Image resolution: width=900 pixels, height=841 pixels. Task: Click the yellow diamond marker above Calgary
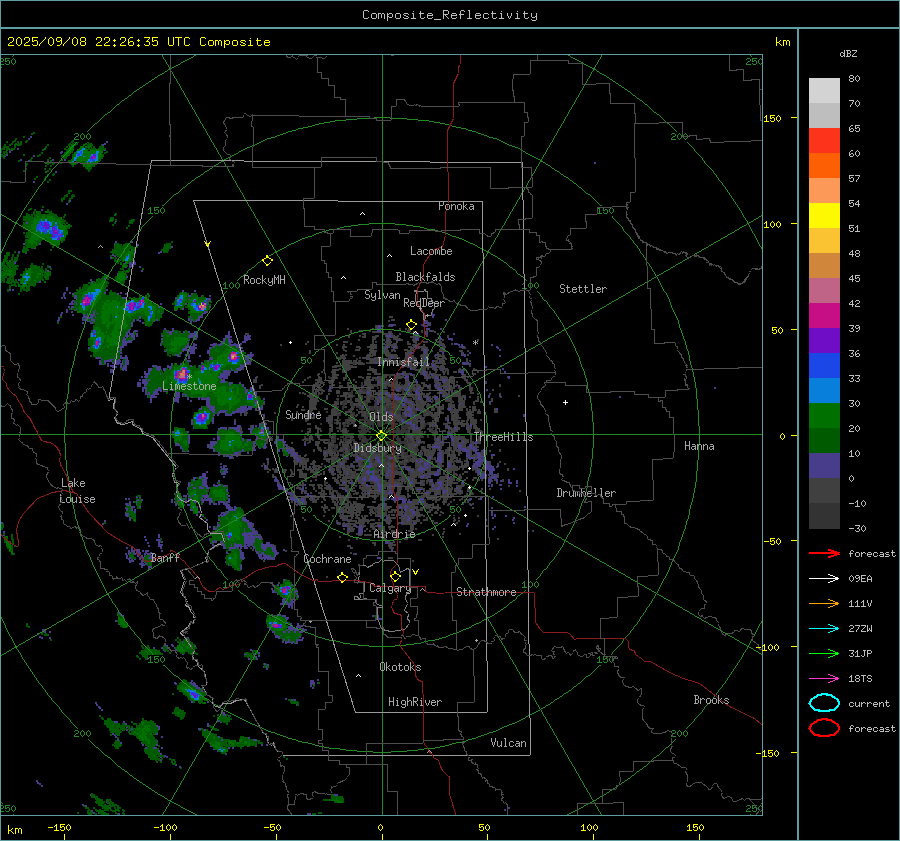395,576
